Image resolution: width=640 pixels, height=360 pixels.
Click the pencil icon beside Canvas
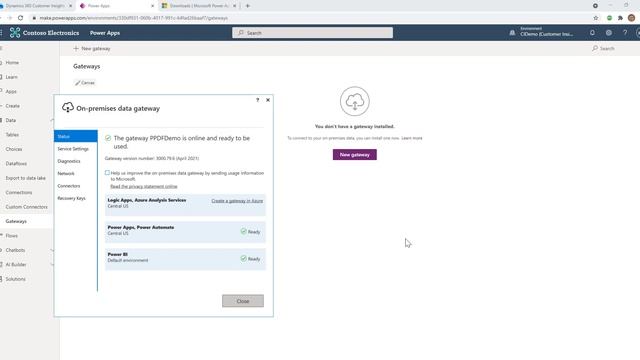[78, 83]
